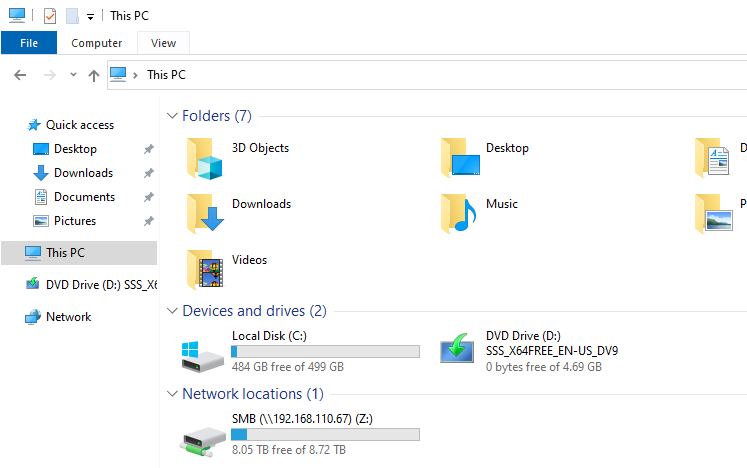Viewport: 747px width, 468px height.
Task: Click the New folder icon in title bar
Action: [72, 16]
